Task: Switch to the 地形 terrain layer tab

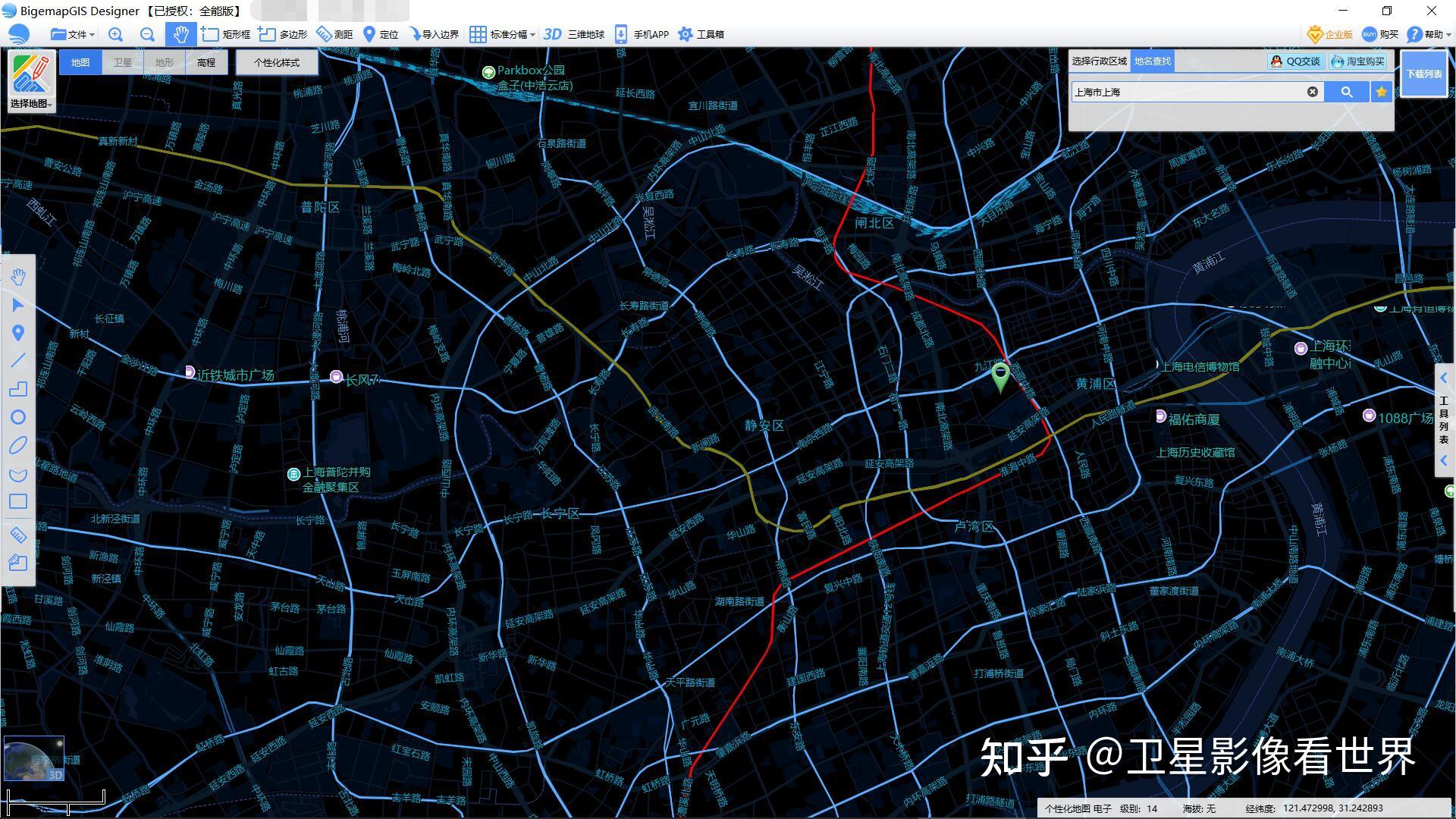Action: tap(165, 62)
